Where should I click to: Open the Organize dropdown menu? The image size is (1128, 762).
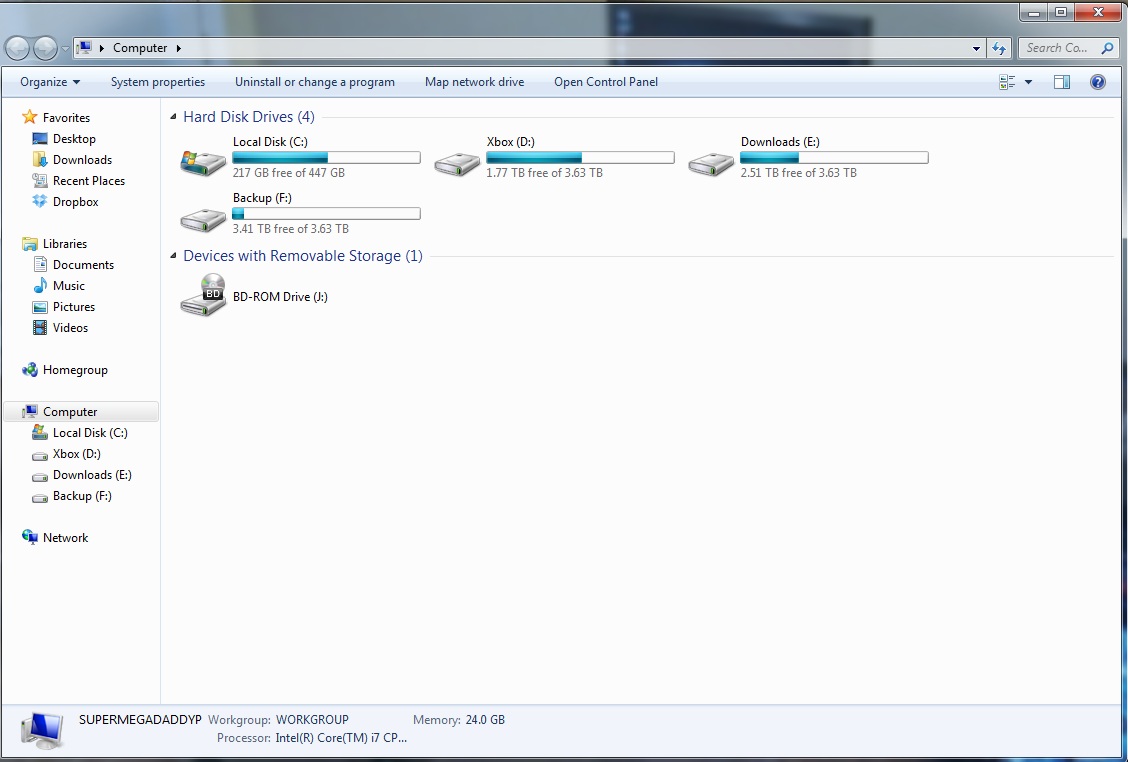50,82
